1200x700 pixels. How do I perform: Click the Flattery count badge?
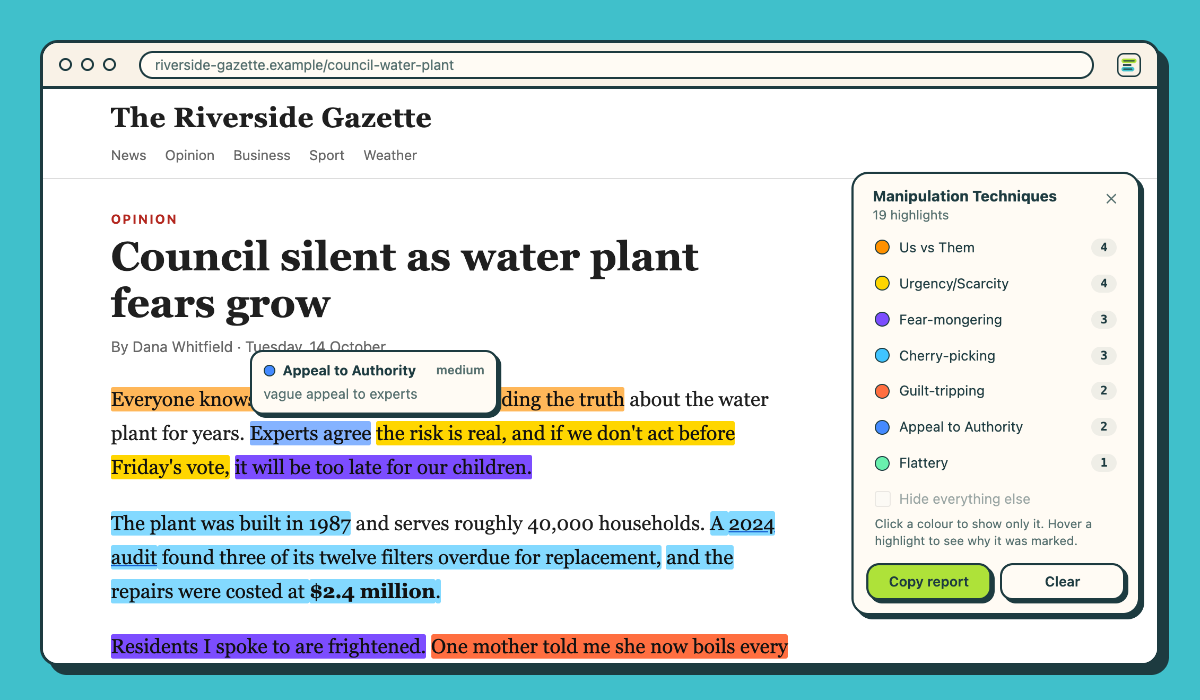click(1104, 463)
